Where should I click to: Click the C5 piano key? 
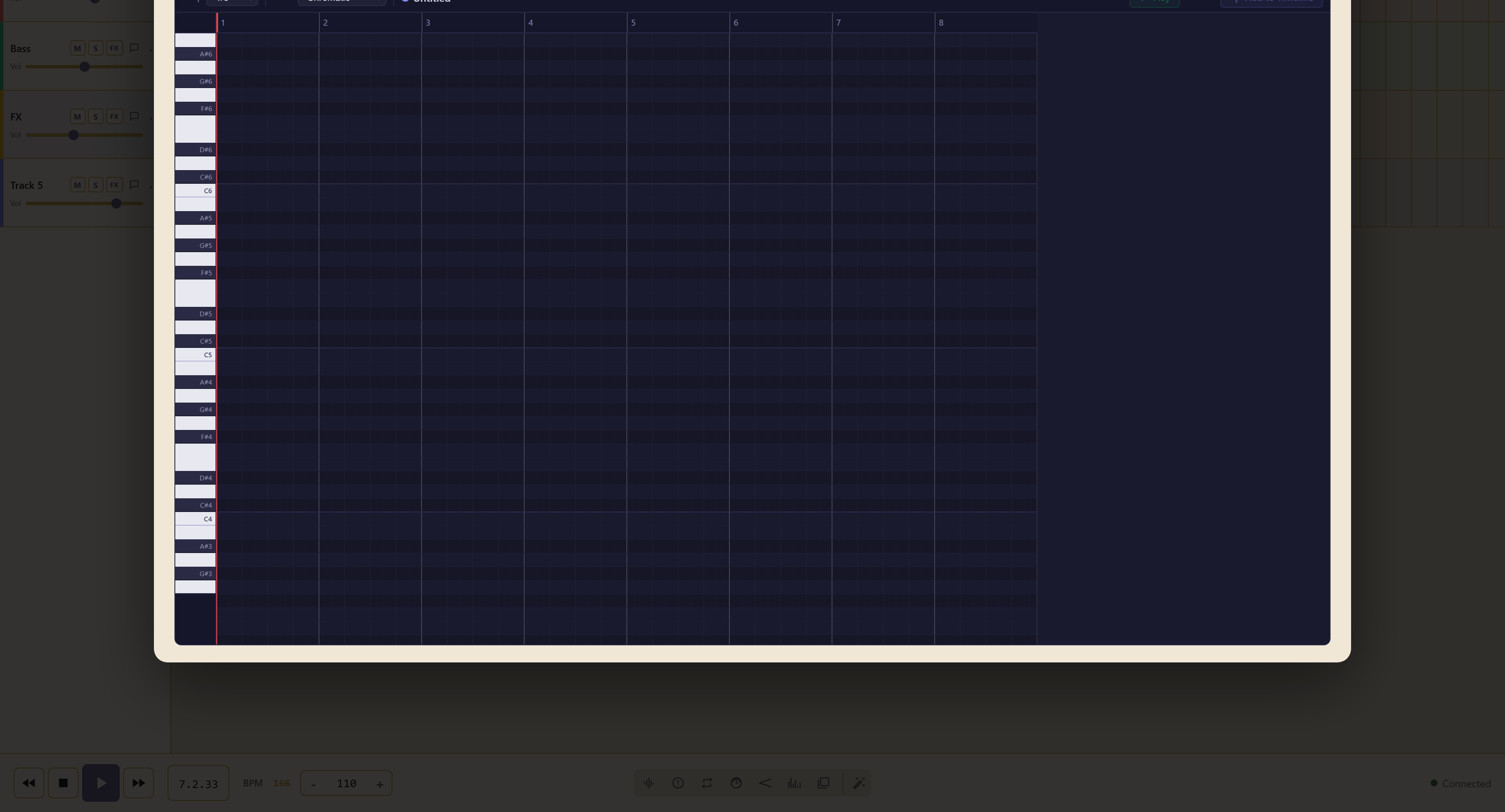[195, 355]
